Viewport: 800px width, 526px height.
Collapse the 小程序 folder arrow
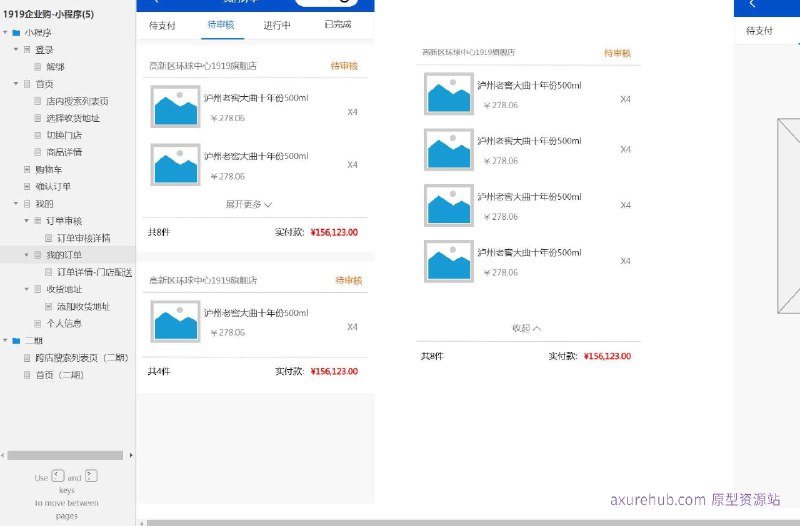(6, 33)
